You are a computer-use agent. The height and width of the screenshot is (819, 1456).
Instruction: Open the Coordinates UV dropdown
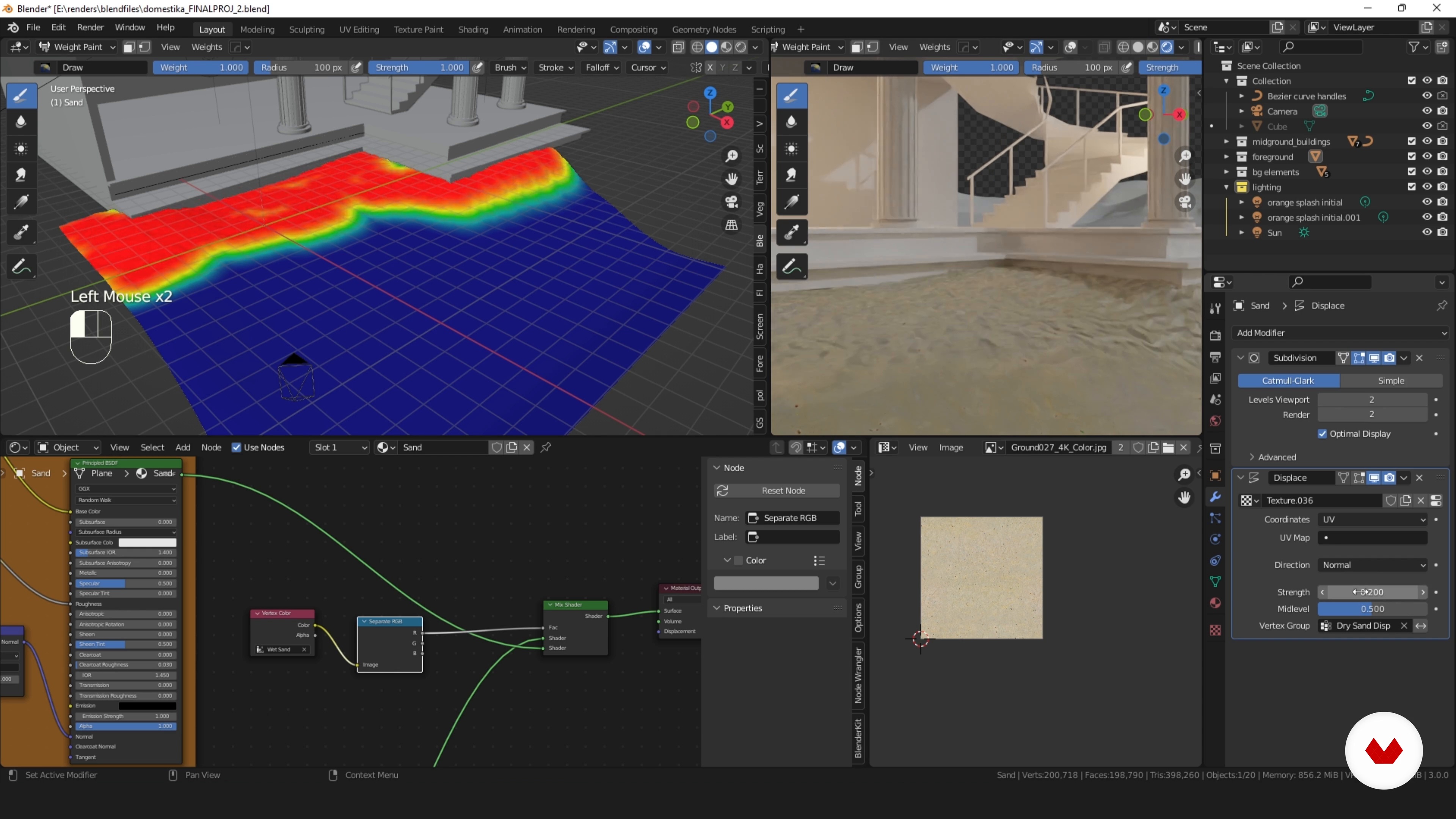click(1373, 519)
